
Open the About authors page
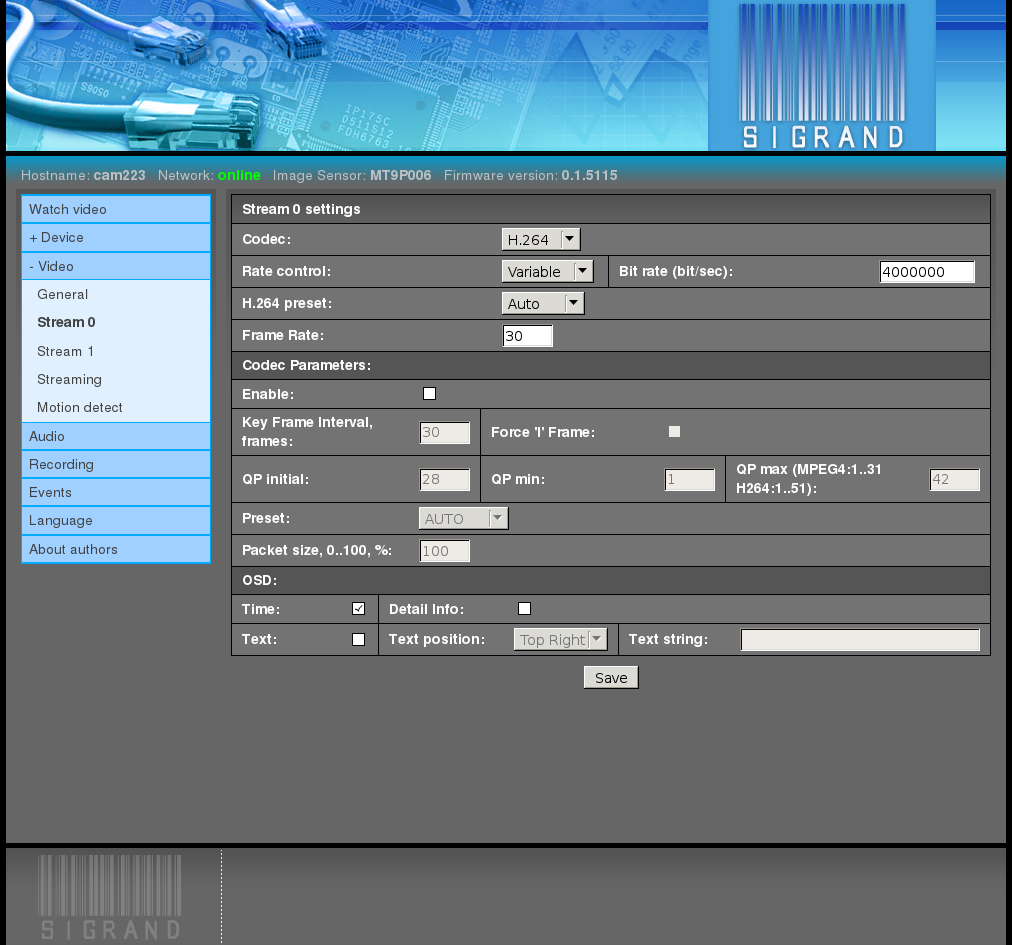[x=116, y=549]
